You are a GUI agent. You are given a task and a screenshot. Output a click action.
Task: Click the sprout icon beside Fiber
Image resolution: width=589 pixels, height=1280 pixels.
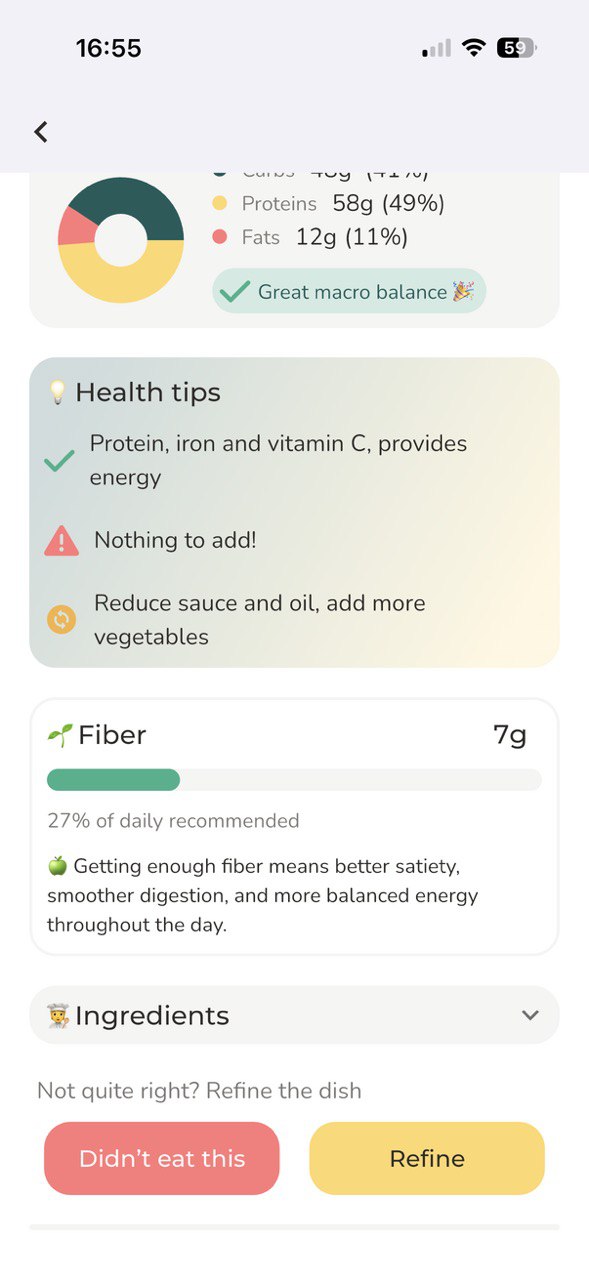(x=58, y=734)
